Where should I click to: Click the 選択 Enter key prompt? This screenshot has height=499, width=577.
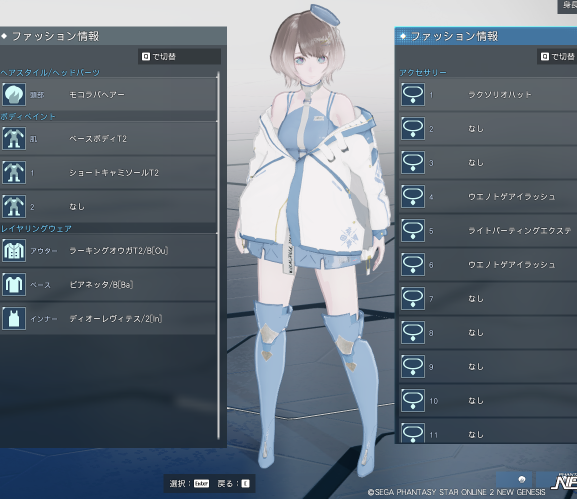pos(189,484)
